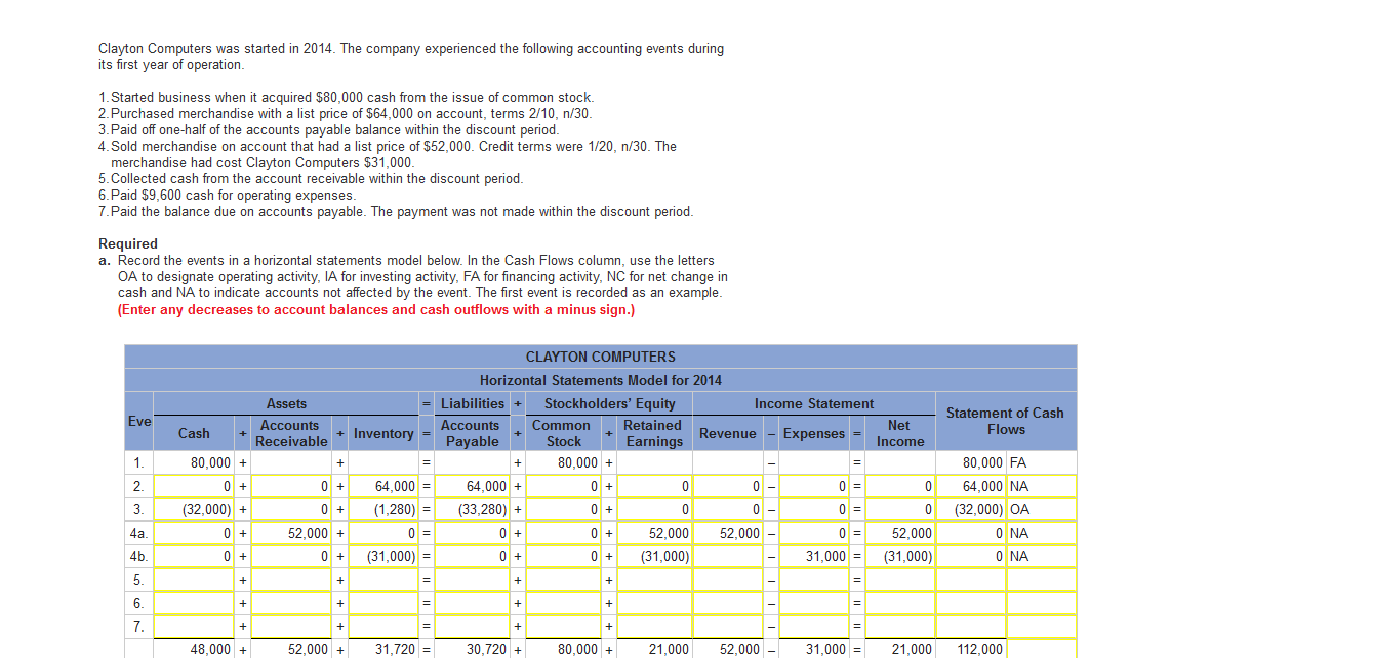1373x658 pixels.
Task: Click the 64,000 Inventory cell in row 2
Action: (382, 486)
